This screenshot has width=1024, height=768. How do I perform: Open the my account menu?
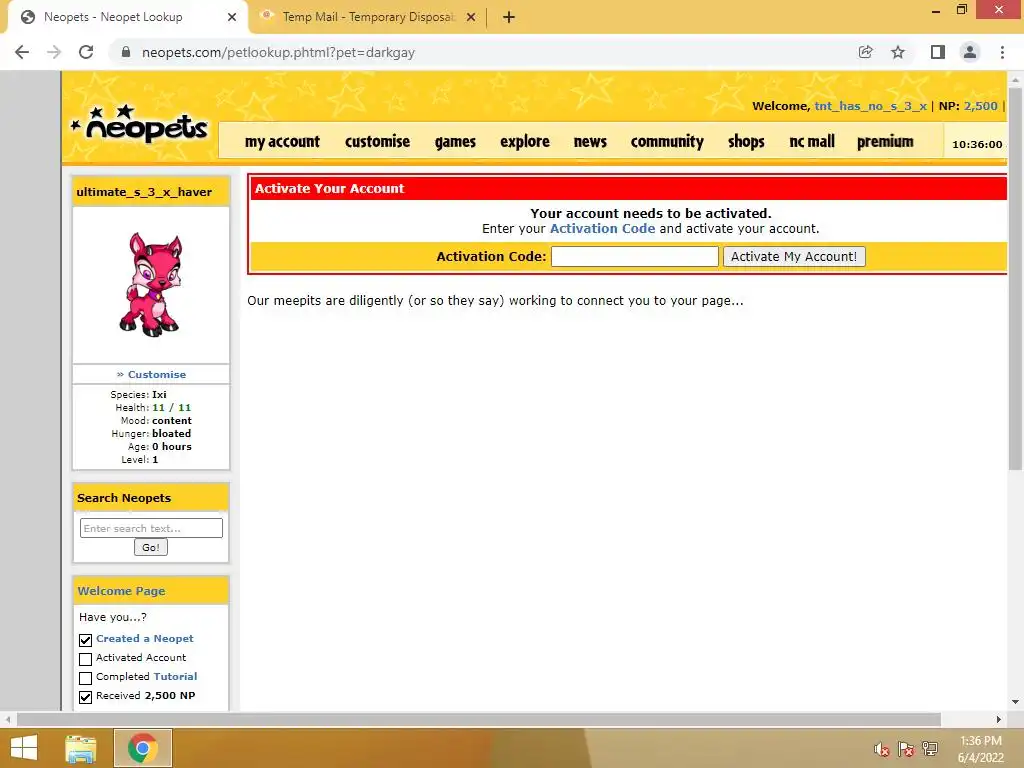coord(282,141)
